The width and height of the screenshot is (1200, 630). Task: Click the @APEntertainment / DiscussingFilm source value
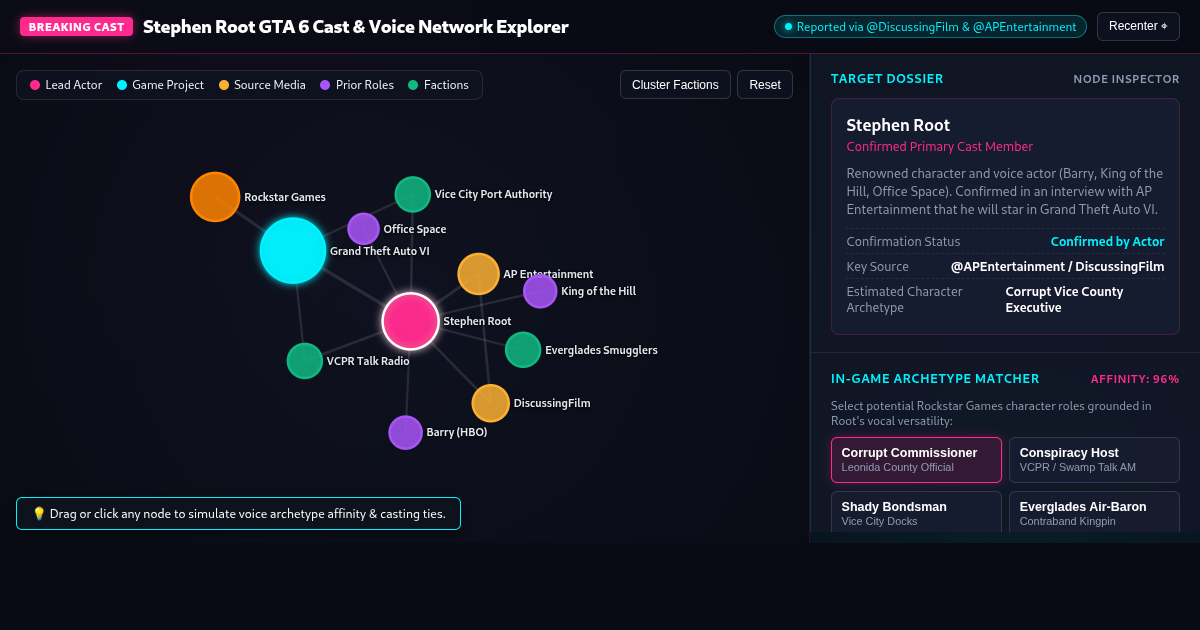[x=1057, y=267]
